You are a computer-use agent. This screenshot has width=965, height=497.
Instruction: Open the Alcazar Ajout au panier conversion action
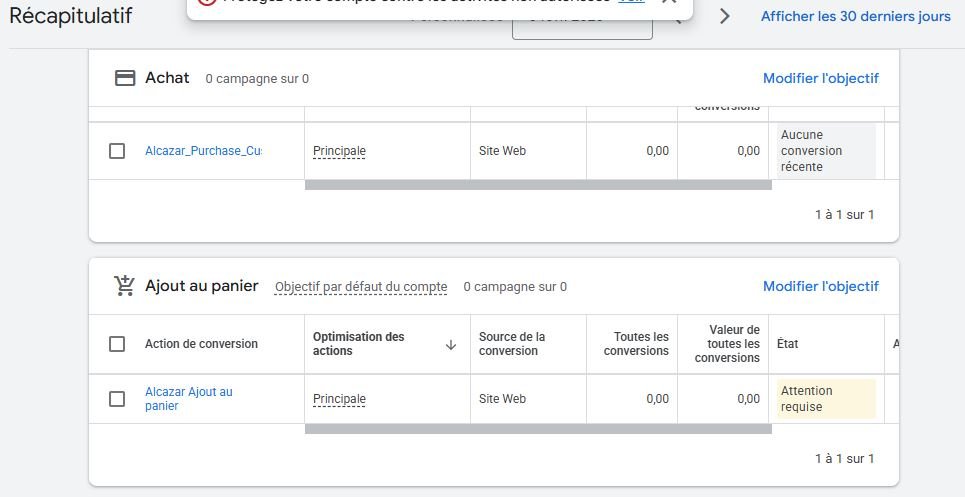[188, 399]
